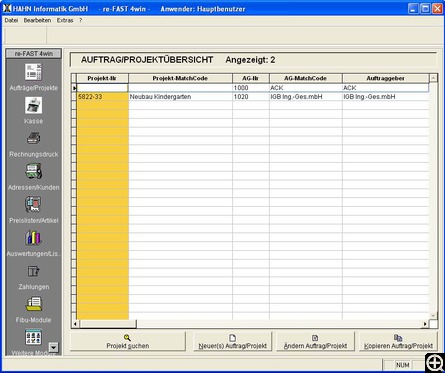Maximize the re-FAST 4win window
This screenshot has width=445, height=373.
(425, 8)
